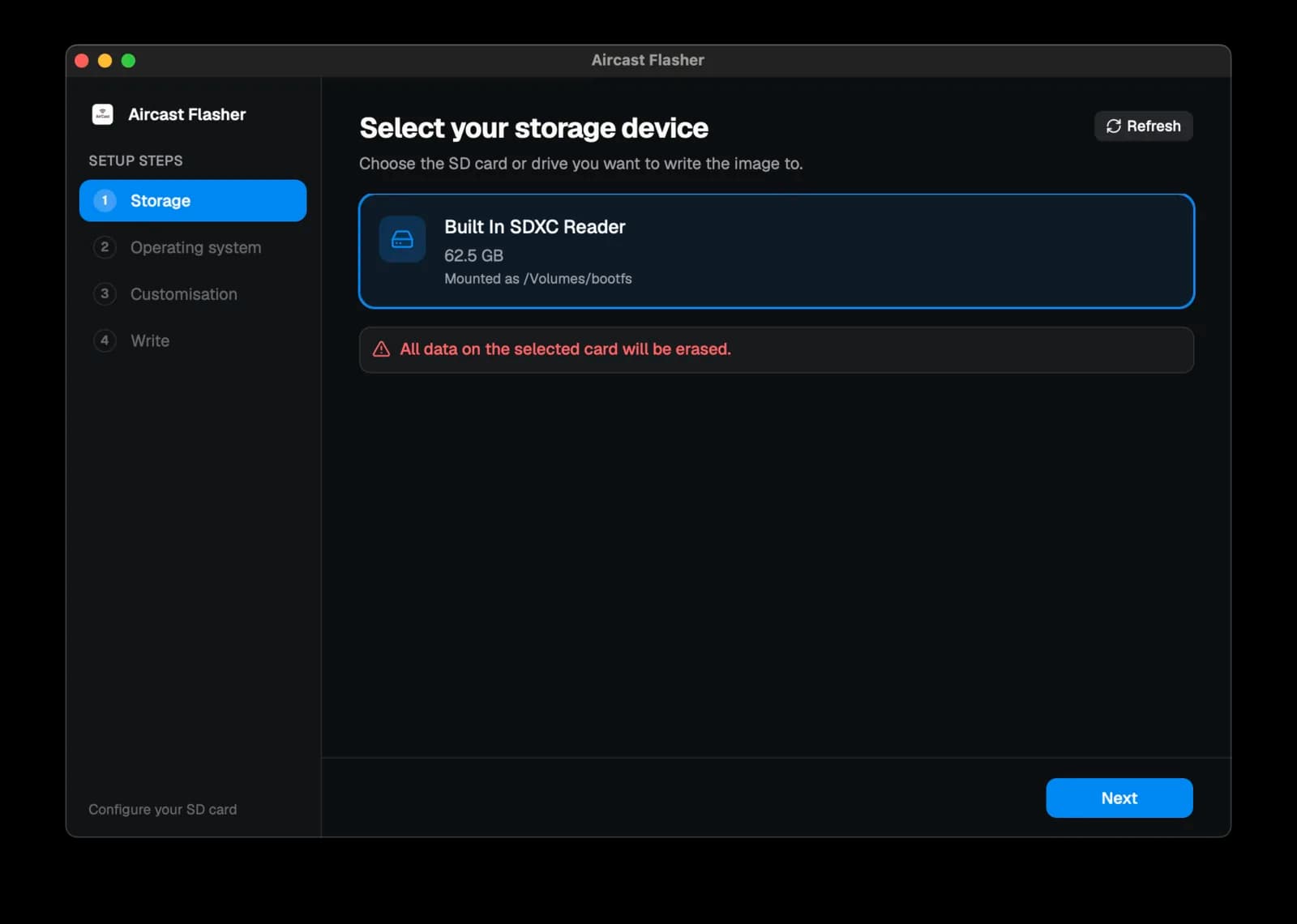Click 'Mounted as /Volumes/bootfs' text

click(x=537, y=279)
